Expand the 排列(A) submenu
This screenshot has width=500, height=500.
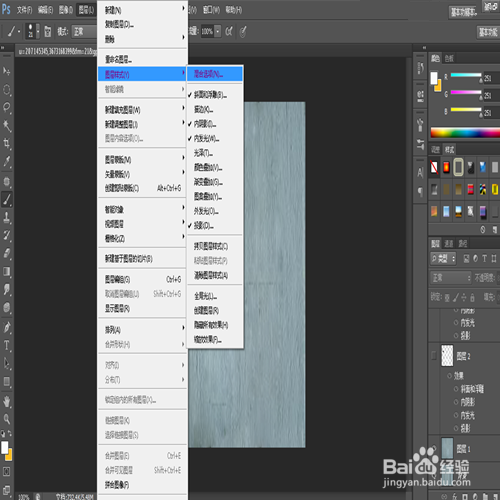coord(143,330)
